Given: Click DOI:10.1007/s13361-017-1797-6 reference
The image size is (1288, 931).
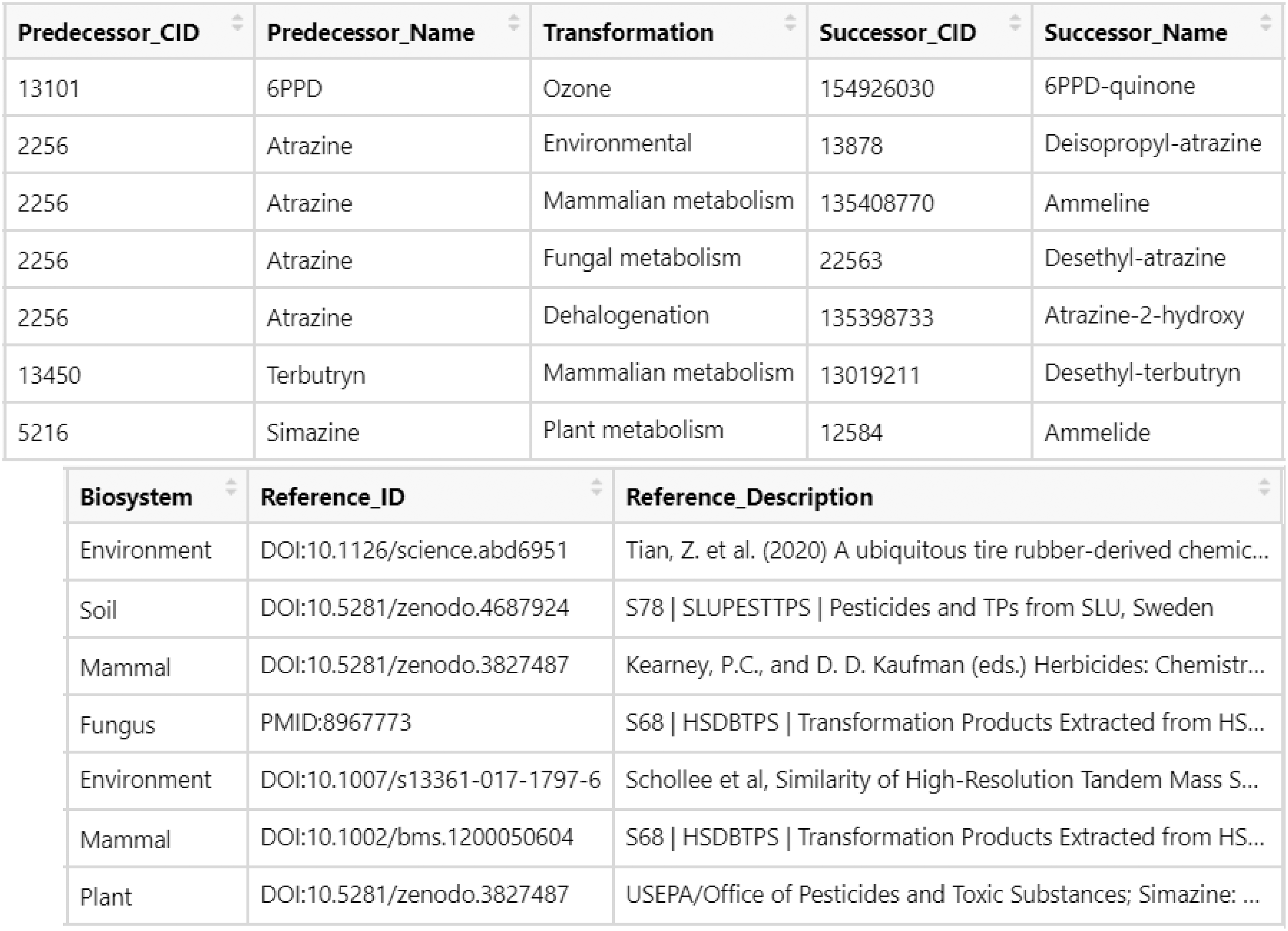Looking at the screenshot, I should [430, 780].
